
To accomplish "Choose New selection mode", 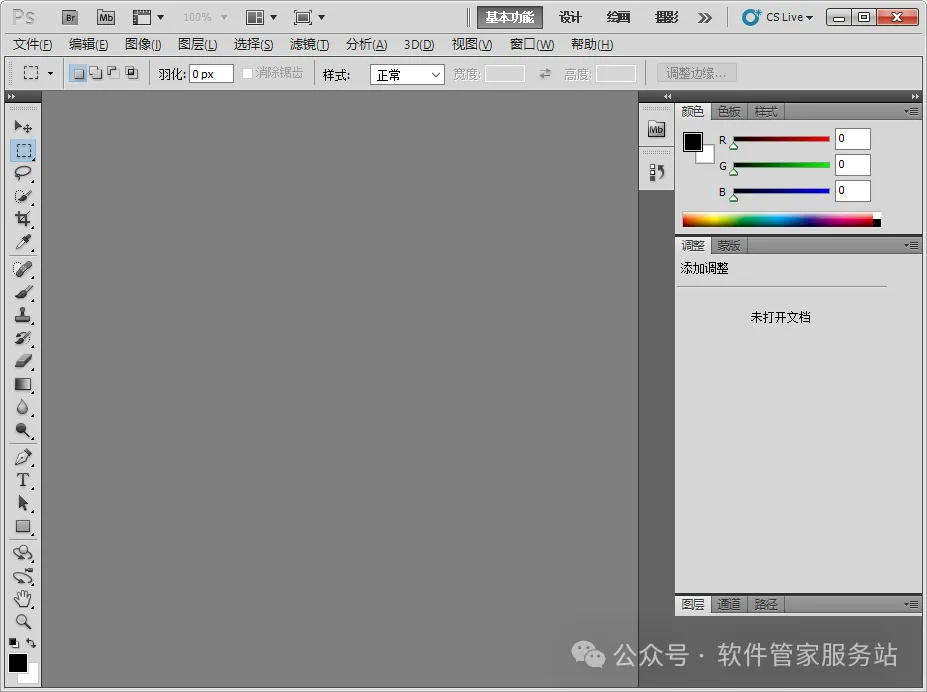I will pyautogui.click(x=78, y=73).
